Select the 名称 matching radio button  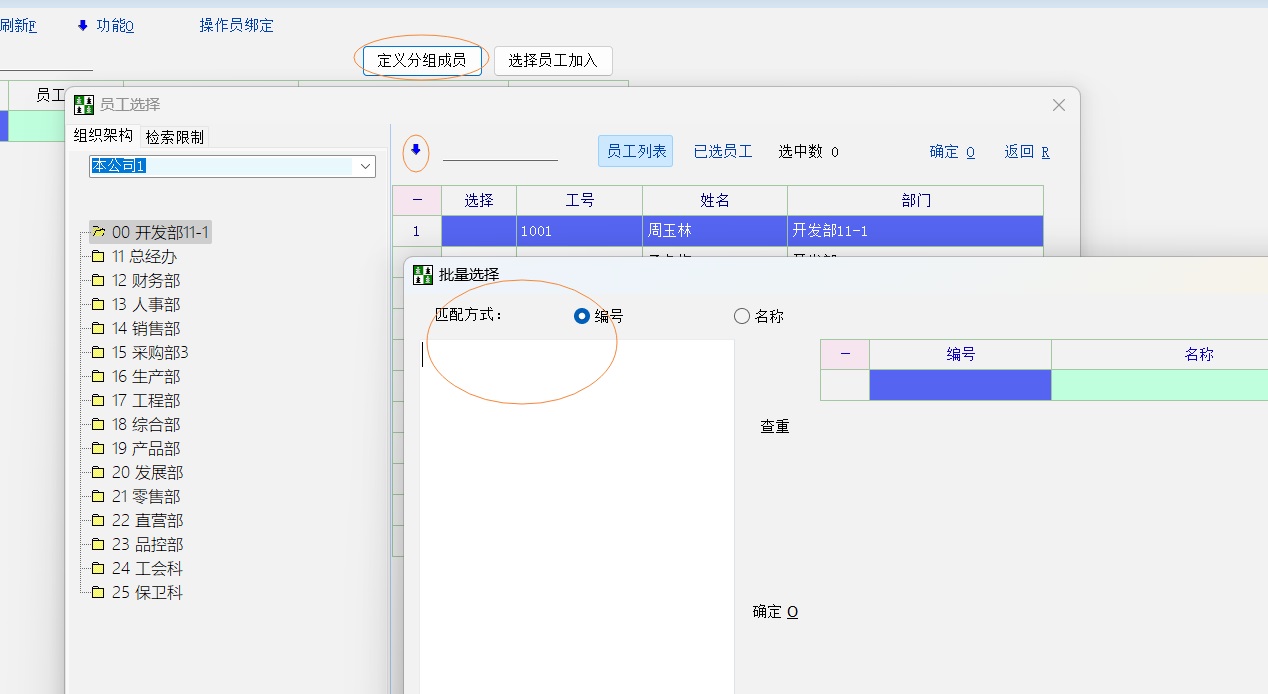[x=742, y=316]
